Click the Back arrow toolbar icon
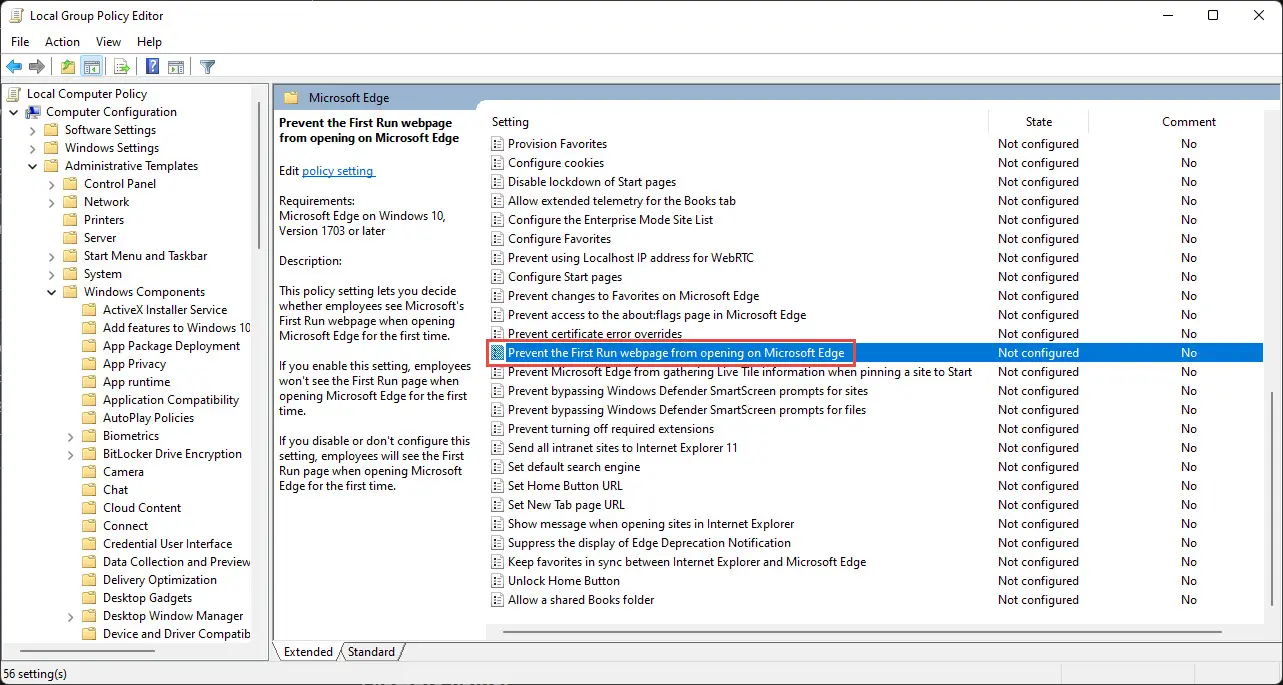Viewport: 1283px width, 685px height. click(x=14, y=67)
